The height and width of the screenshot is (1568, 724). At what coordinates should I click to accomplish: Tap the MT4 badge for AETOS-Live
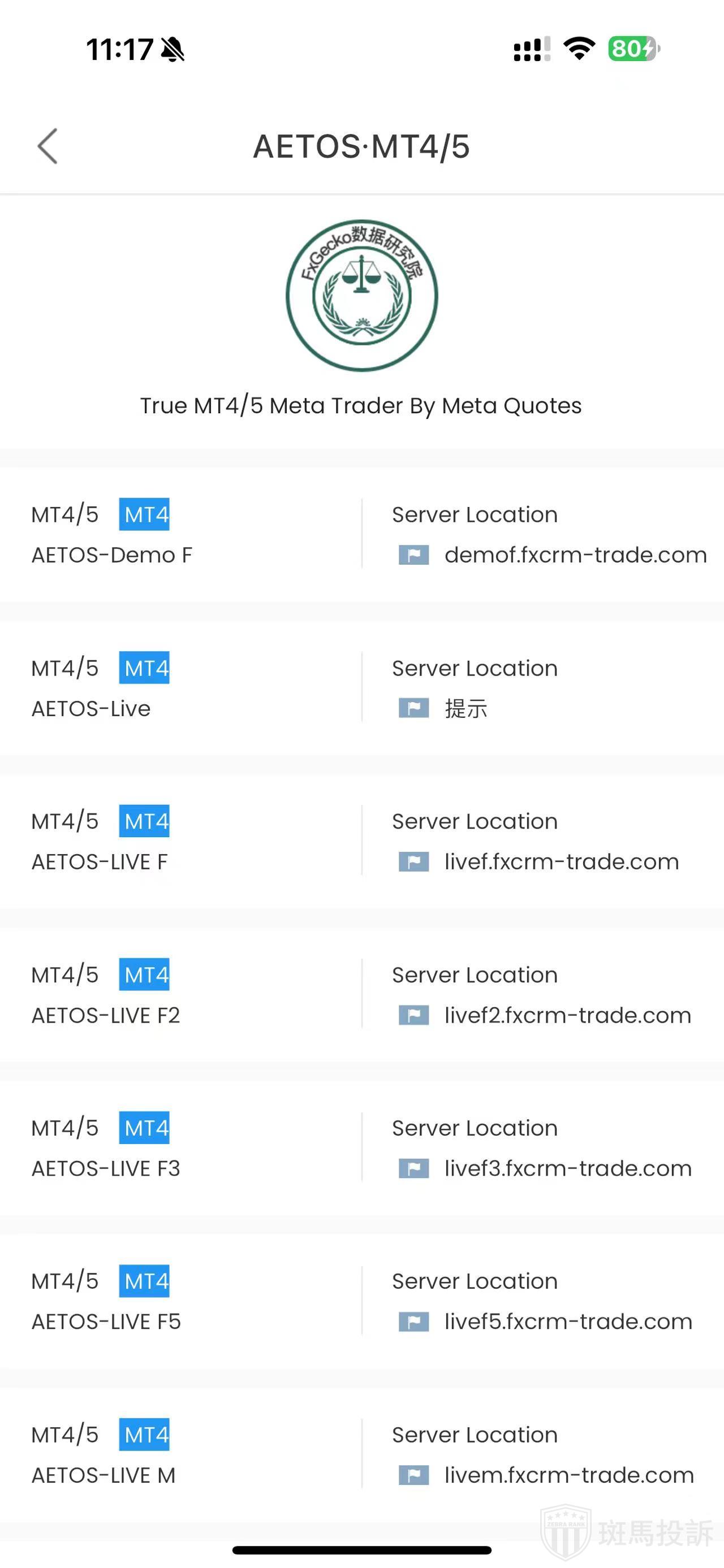(x=144, y=668)
